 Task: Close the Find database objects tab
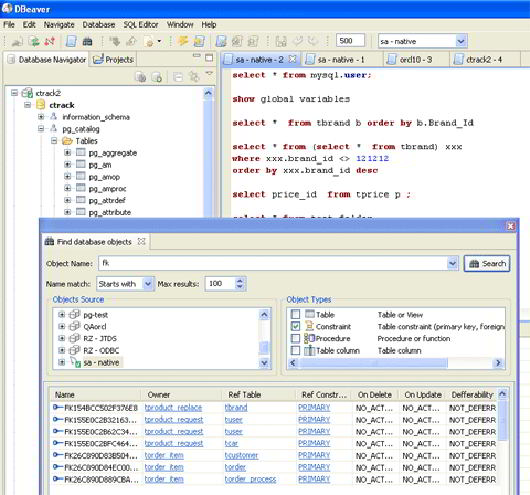tap(142, 241)
